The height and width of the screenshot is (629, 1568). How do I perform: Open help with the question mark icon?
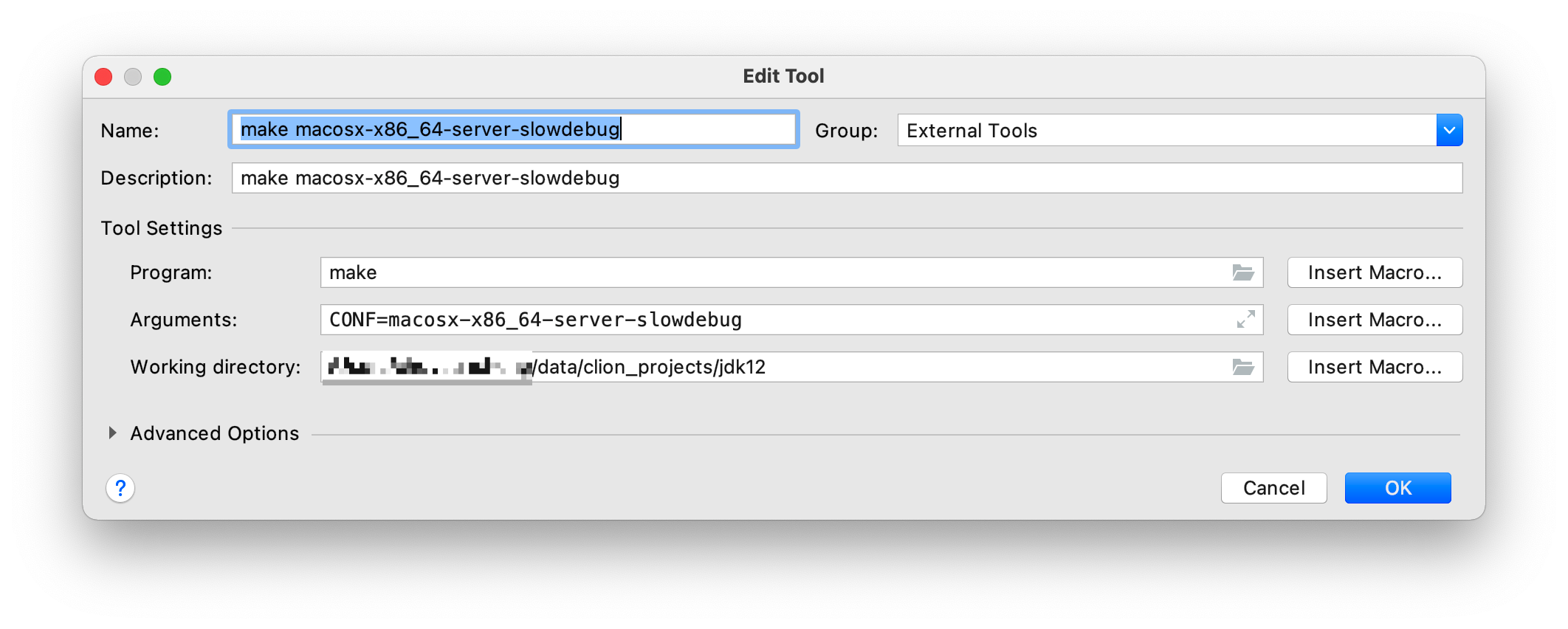click(x=120, y=488)
